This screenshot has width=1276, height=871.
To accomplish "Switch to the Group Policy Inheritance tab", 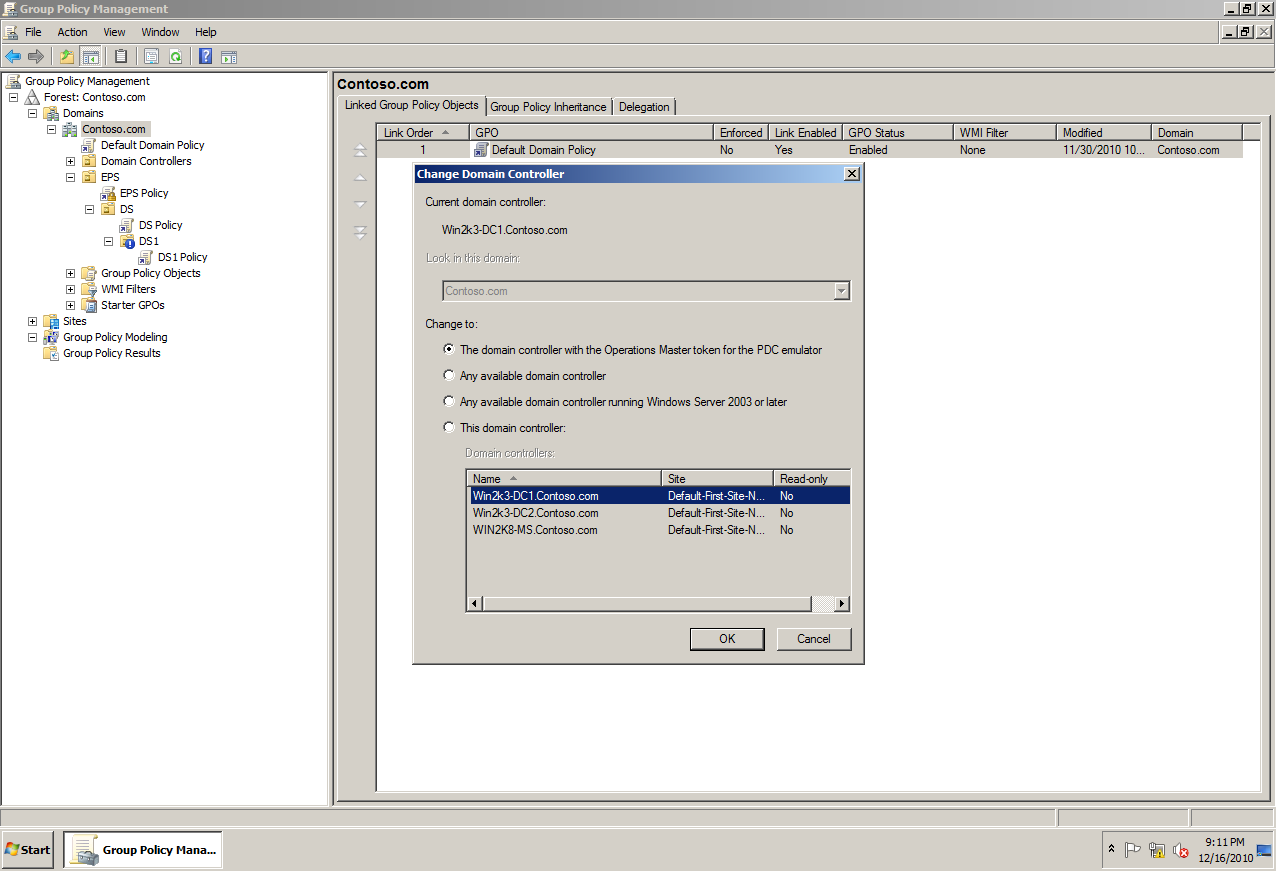I will [x=548, y=107].
